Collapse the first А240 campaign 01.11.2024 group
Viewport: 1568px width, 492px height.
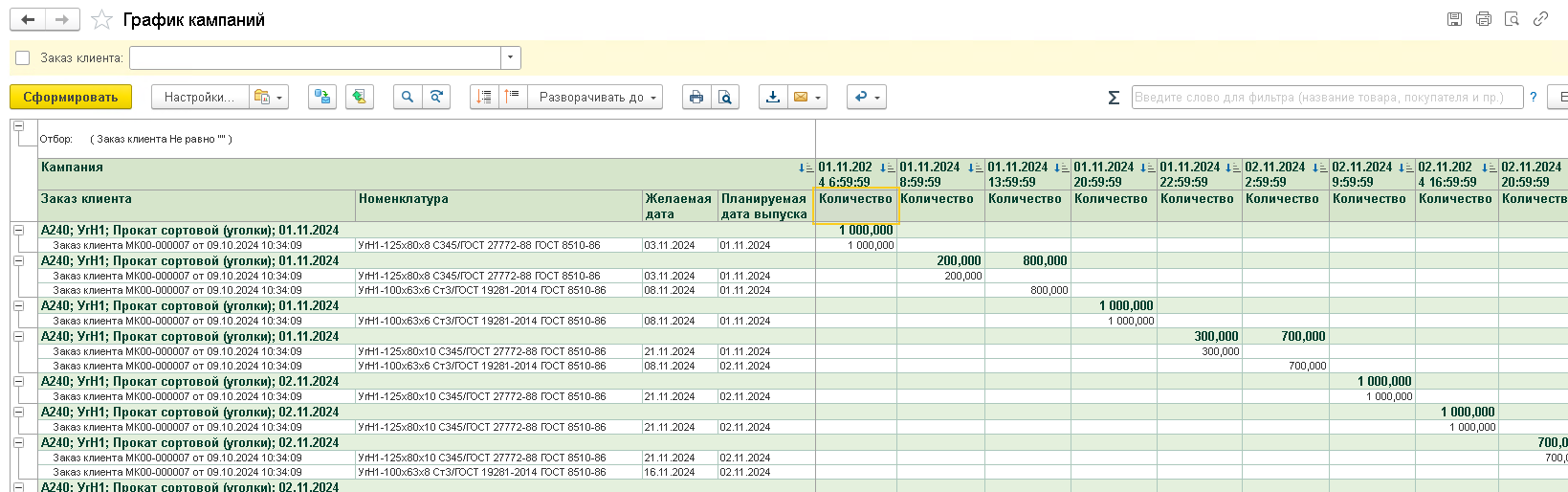18,230
